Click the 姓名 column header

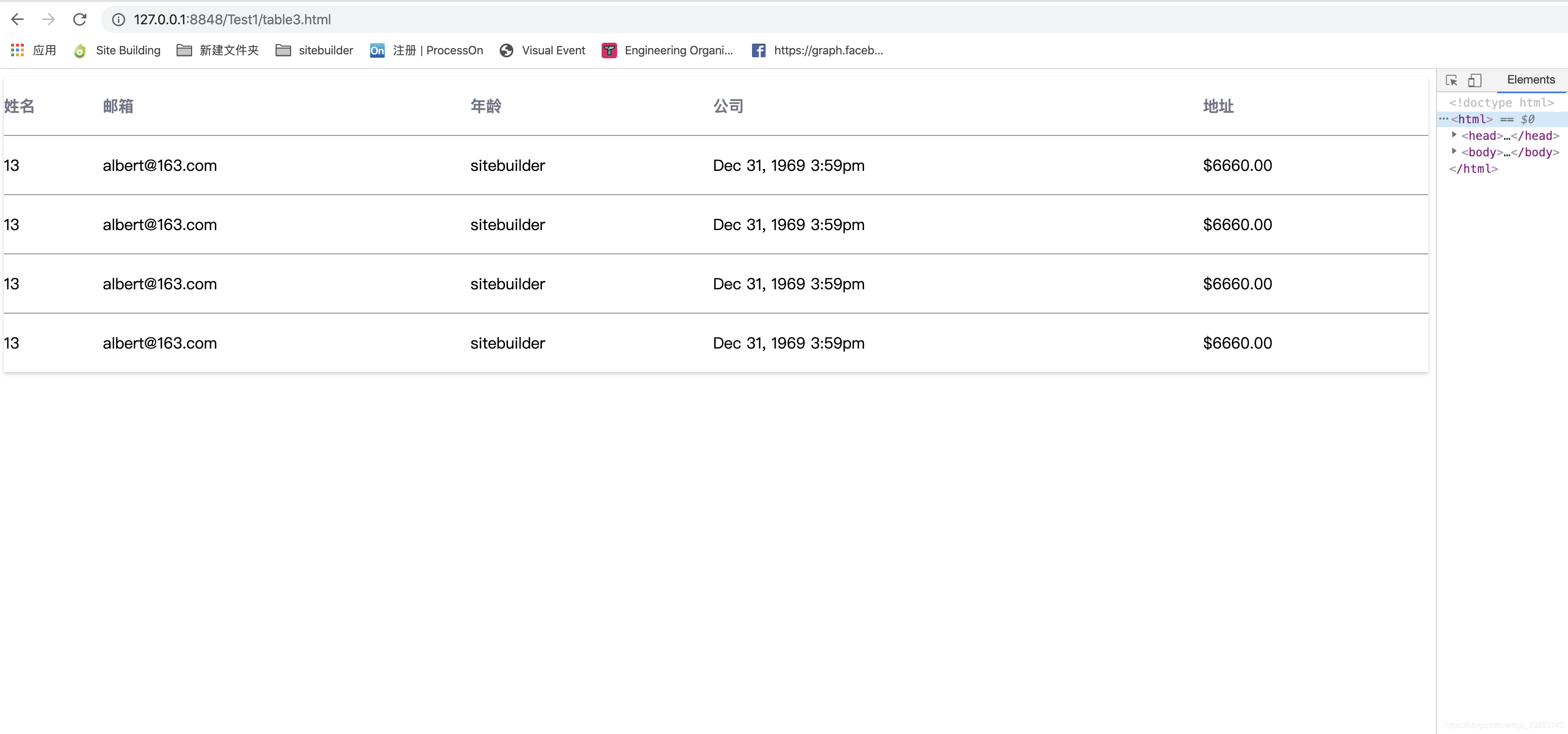coord(19,106)
